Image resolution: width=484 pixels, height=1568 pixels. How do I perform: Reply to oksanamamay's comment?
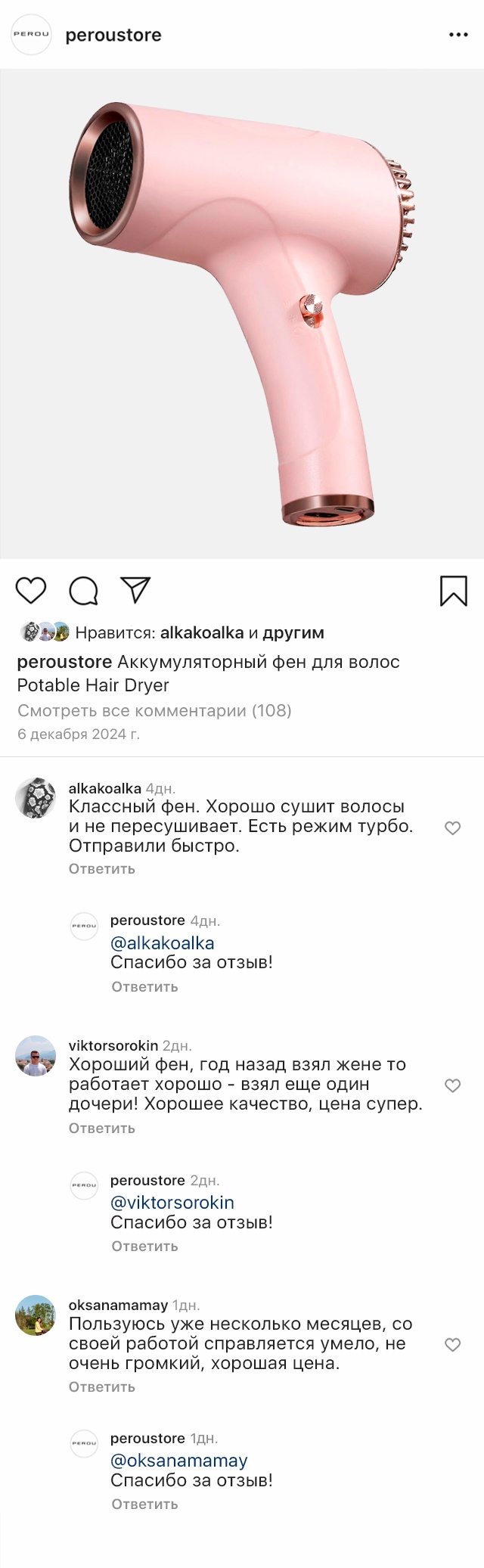tap(102, 1386)
